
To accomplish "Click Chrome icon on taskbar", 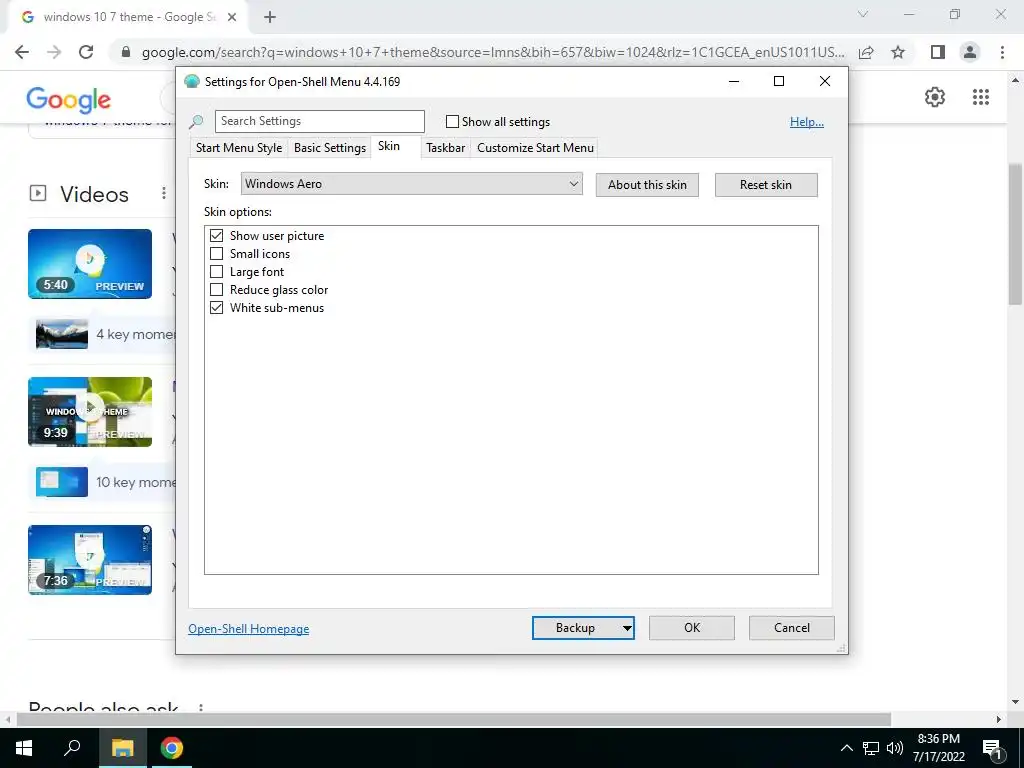I will 172,748.
